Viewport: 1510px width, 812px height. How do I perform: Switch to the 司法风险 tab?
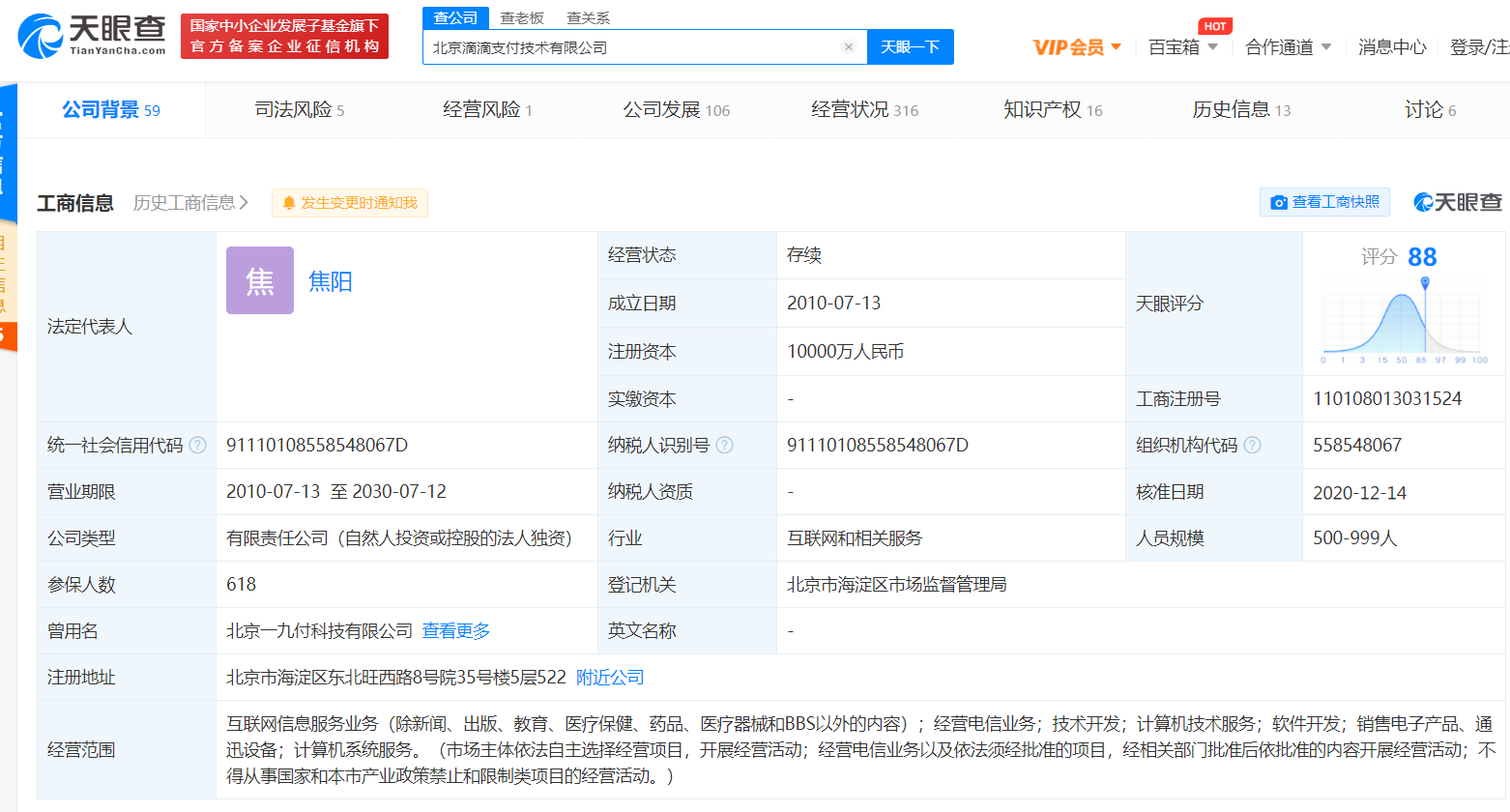[x=299, y=110]
